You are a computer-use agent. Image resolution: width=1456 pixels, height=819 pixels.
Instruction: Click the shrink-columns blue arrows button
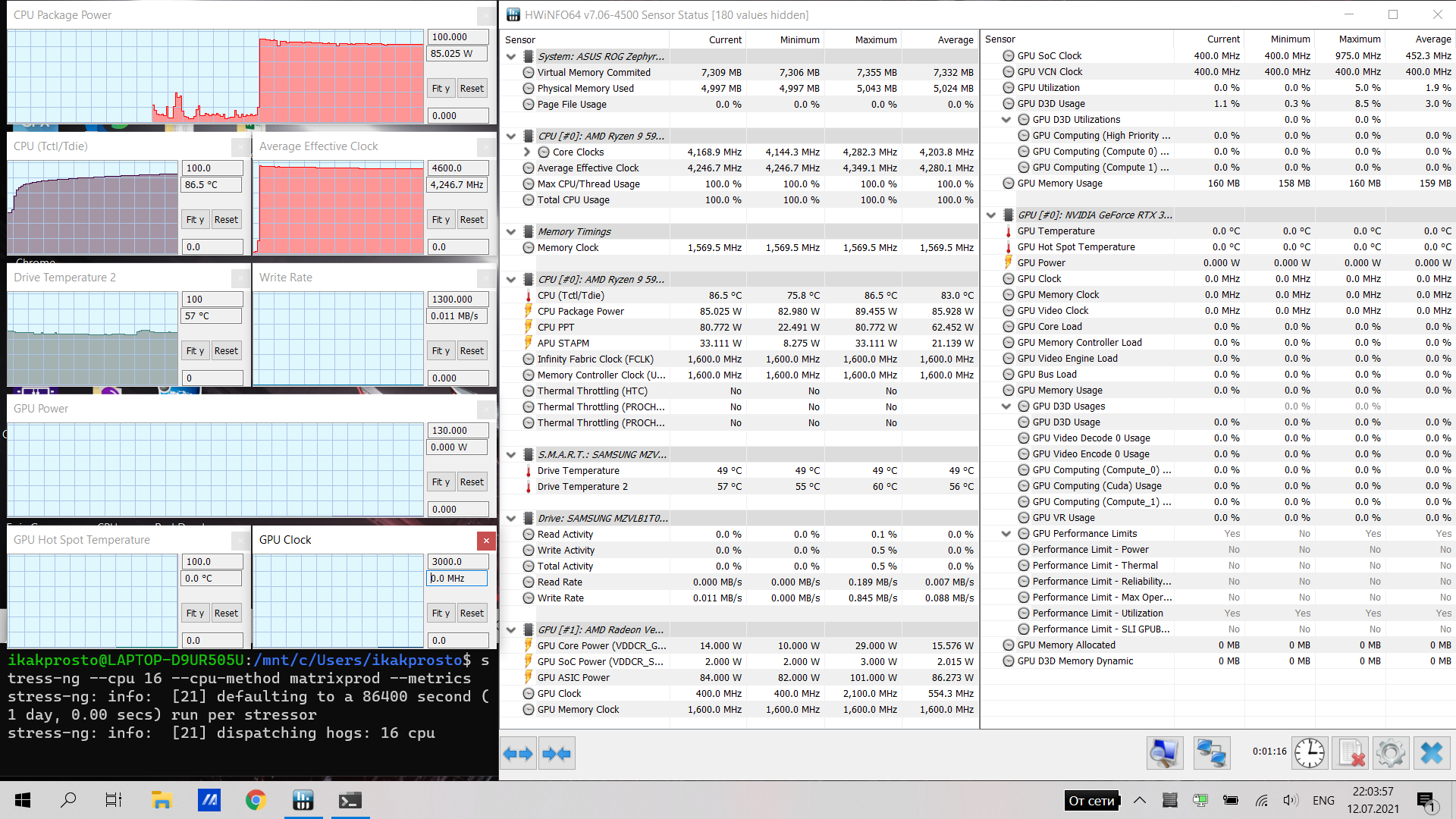point(557,754)
